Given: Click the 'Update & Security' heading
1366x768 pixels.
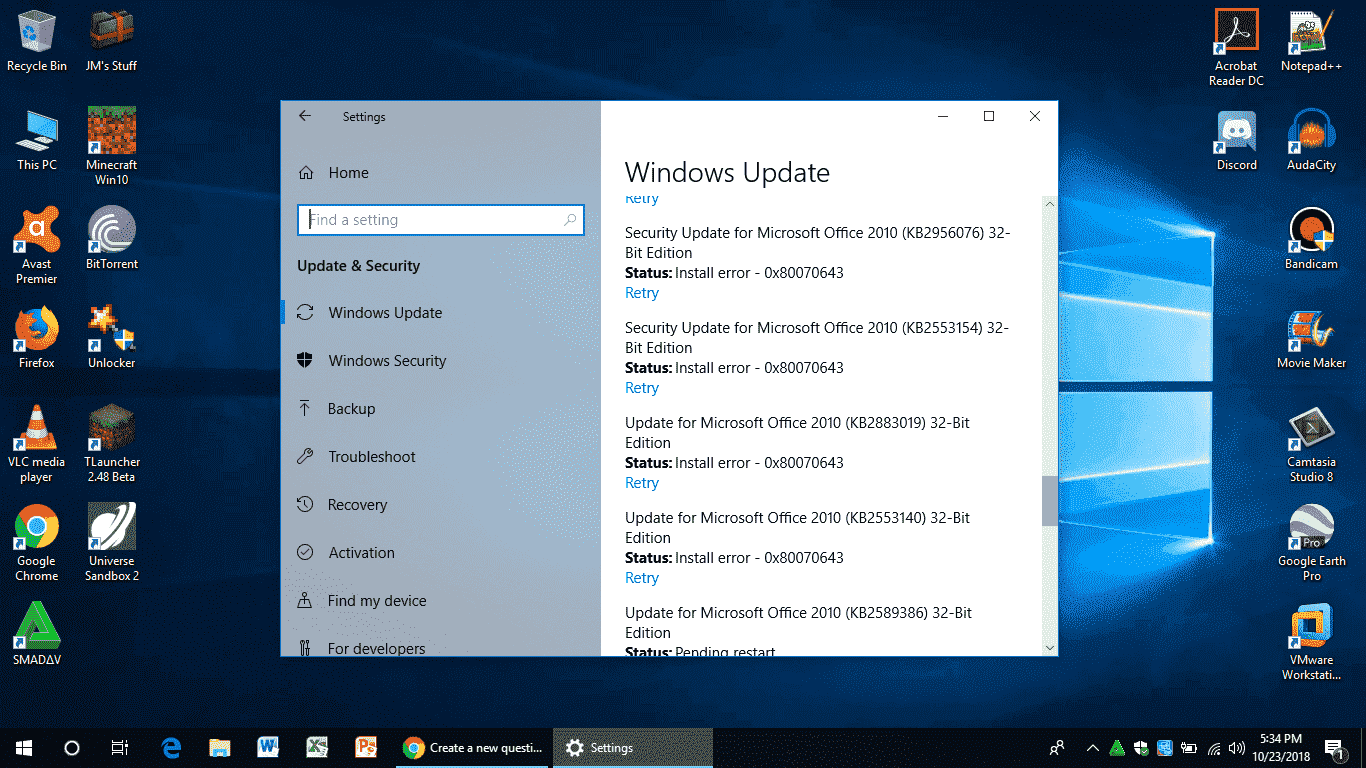Looking at the screenshot, I should (x=358, y=266).
